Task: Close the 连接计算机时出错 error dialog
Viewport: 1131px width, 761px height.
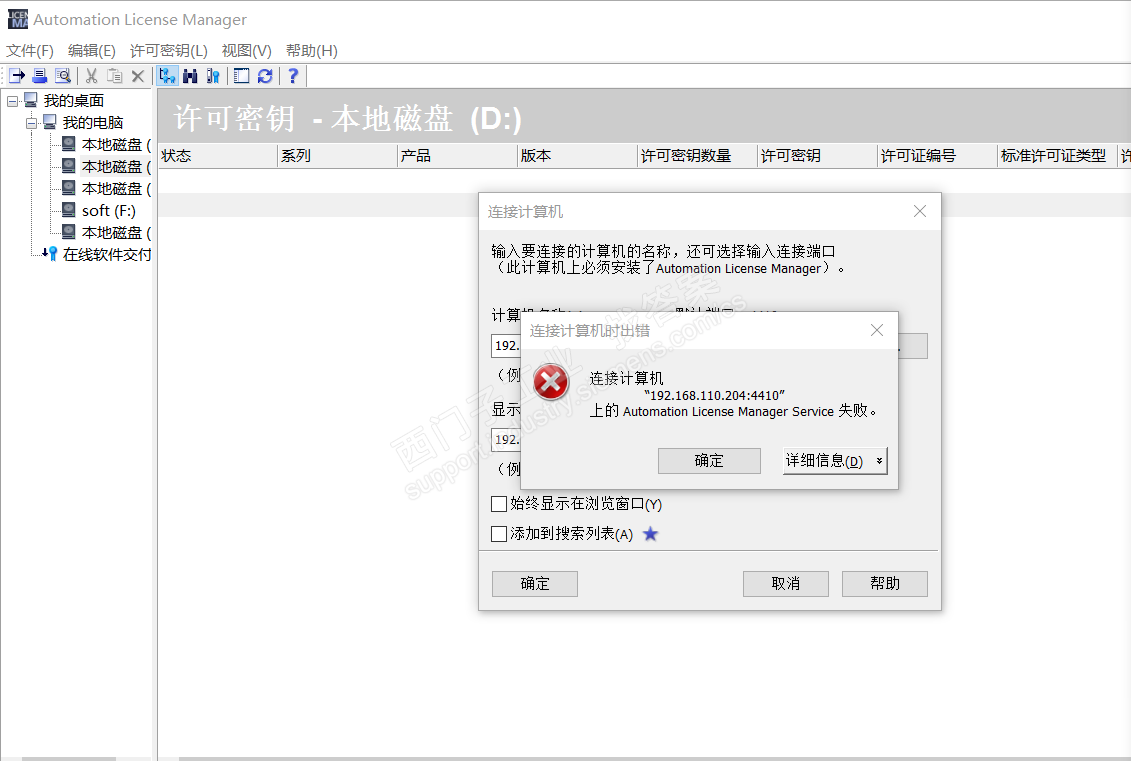Action: click(x=877, y=330)
